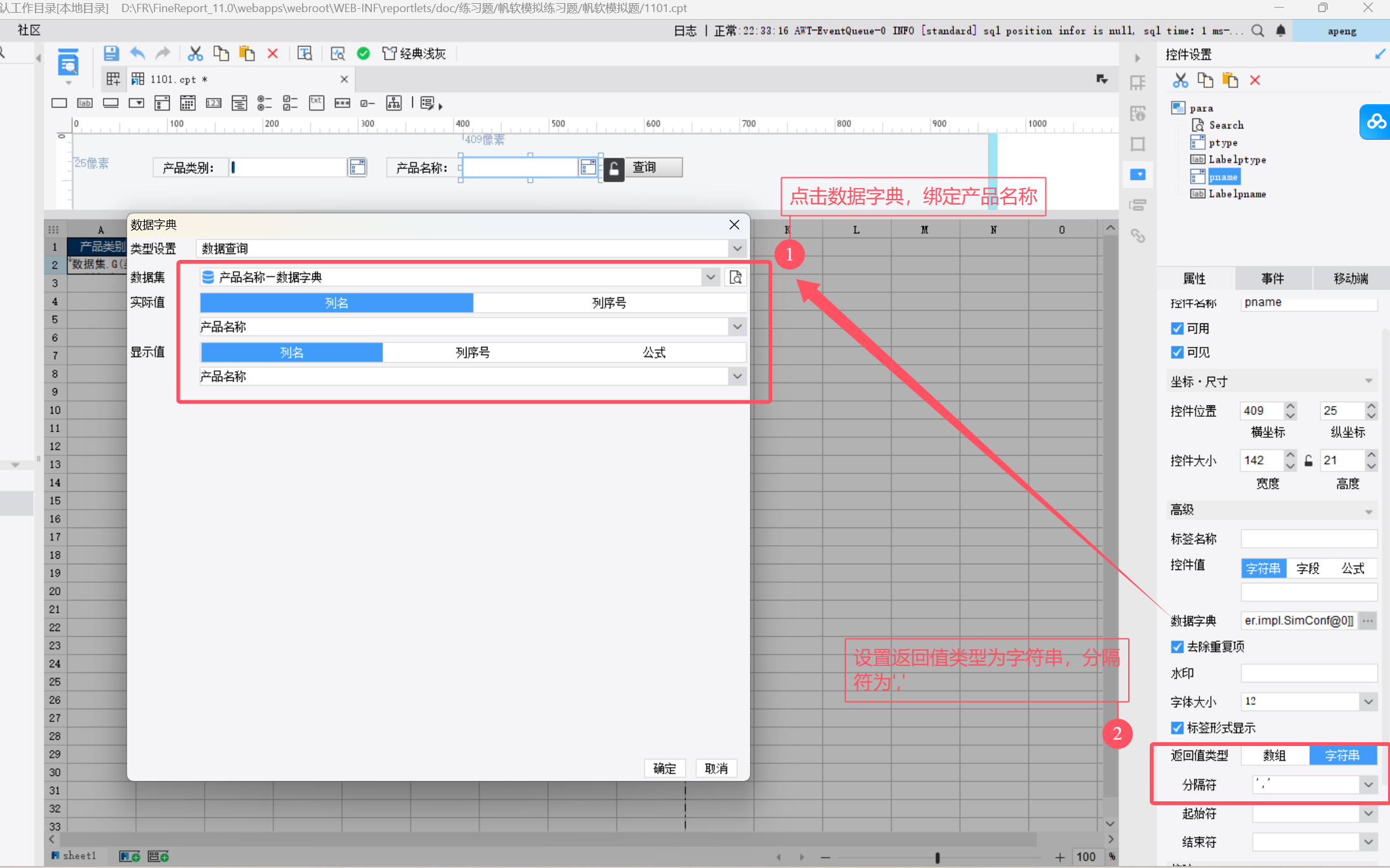Click the scissors cut icon in toolbar
The width and height of the screenshot is (1390, 868).
195,53
